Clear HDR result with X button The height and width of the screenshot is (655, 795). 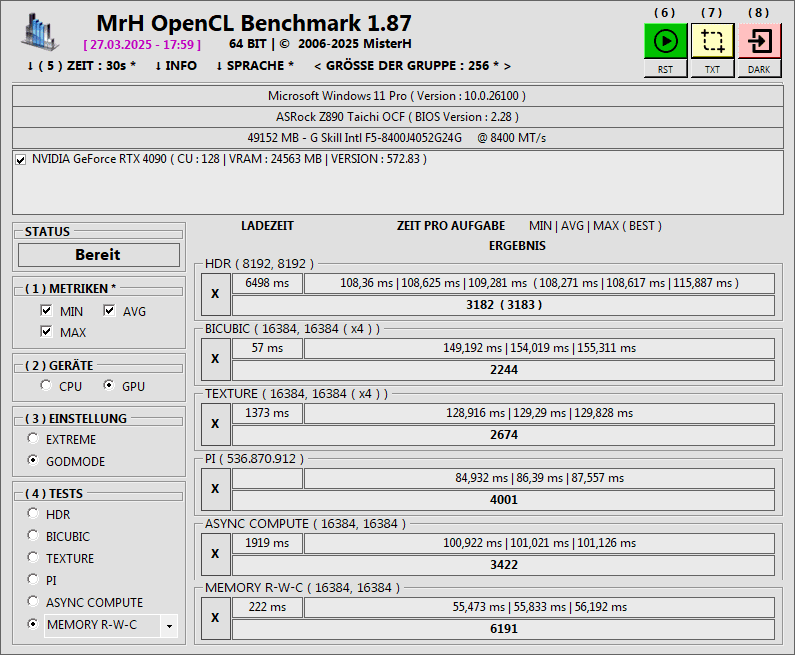tap(215, 294)
